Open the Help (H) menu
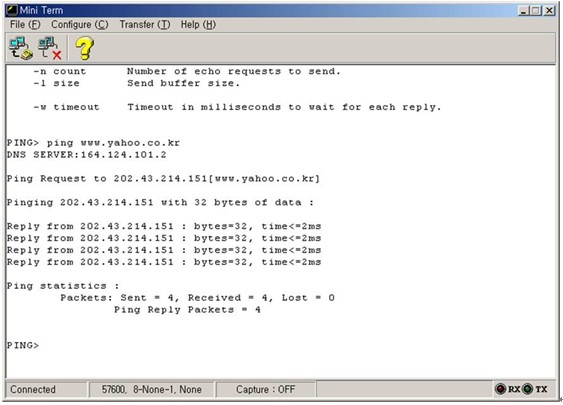563x405 pixels. pos(198,24)
